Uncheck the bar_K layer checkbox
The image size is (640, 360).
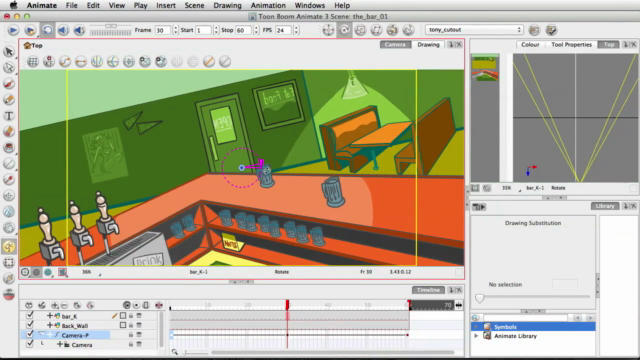pos(29,316)
